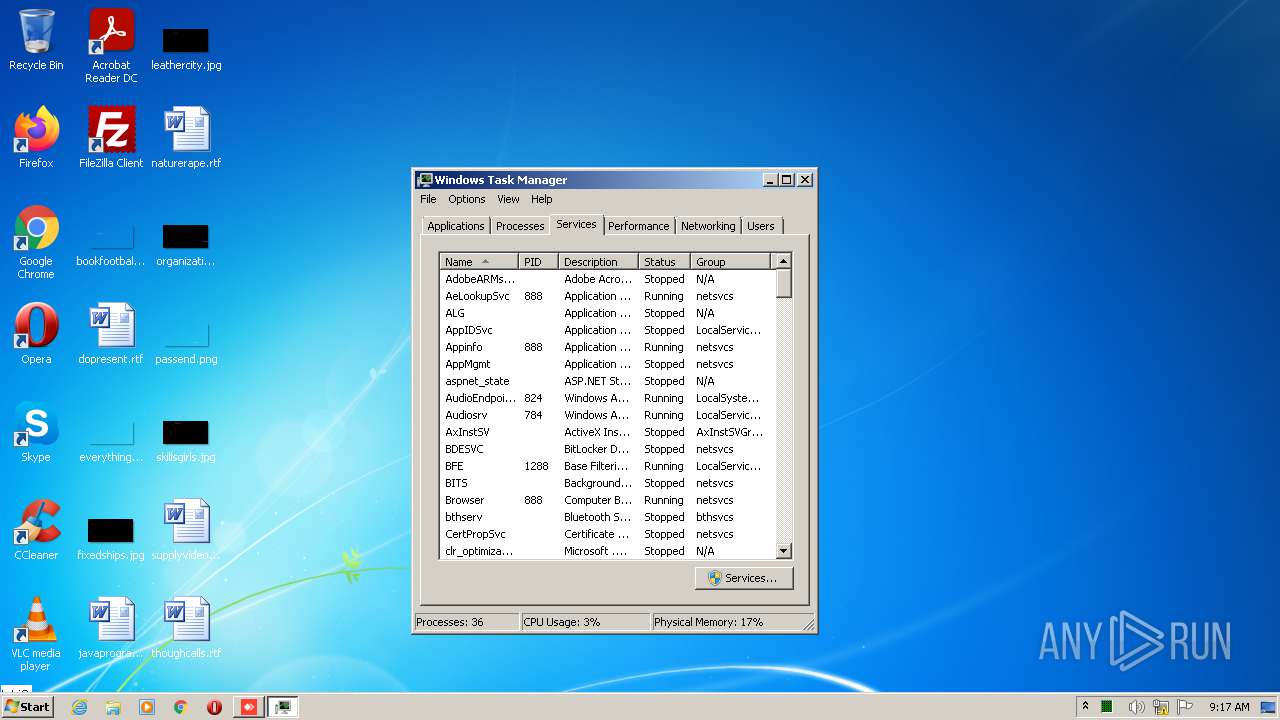Select the CertPropSvc service row
1280x720 pixels.
tap(607, 534)
